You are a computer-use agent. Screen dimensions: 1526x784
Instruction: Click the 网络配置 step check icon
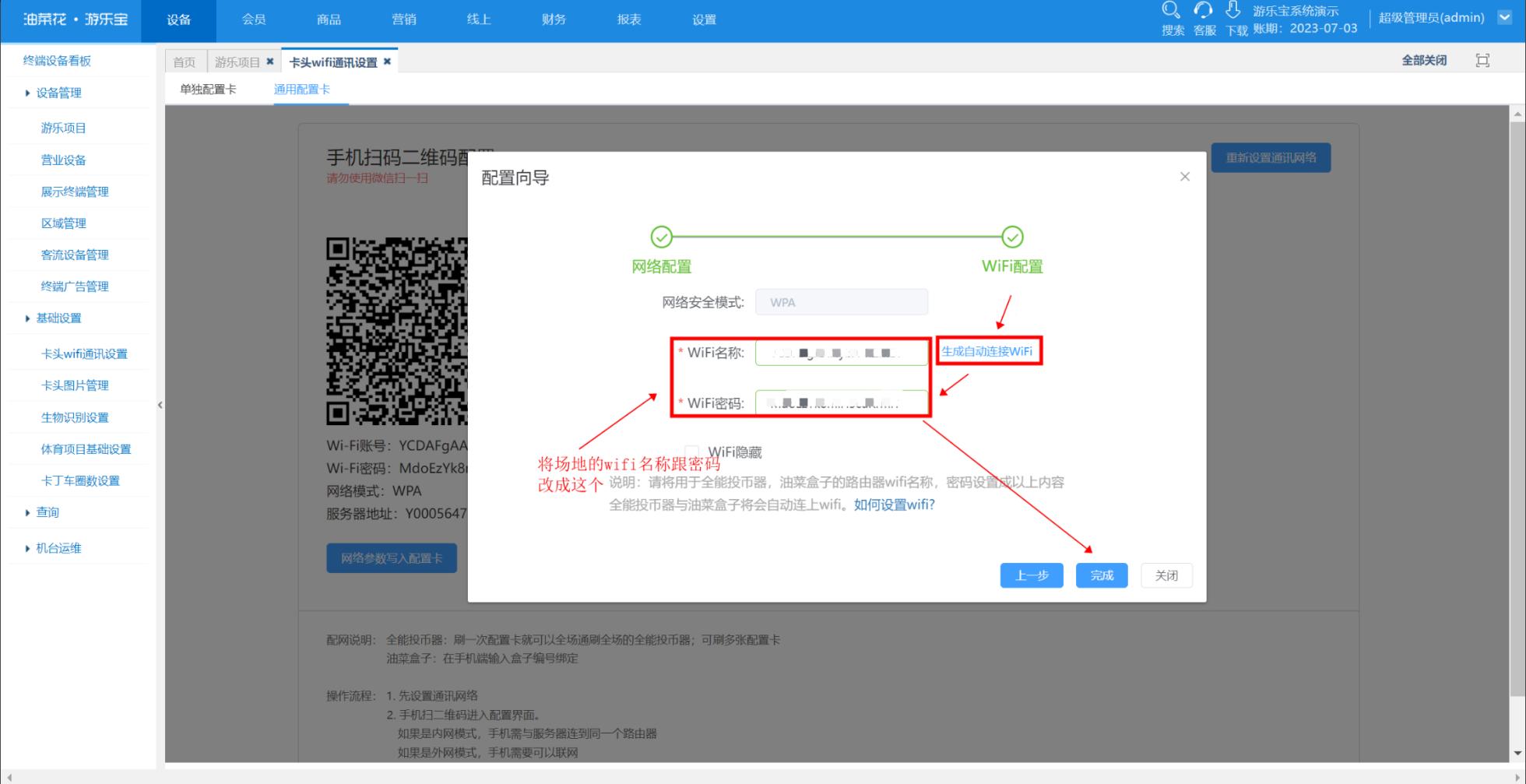661,237
